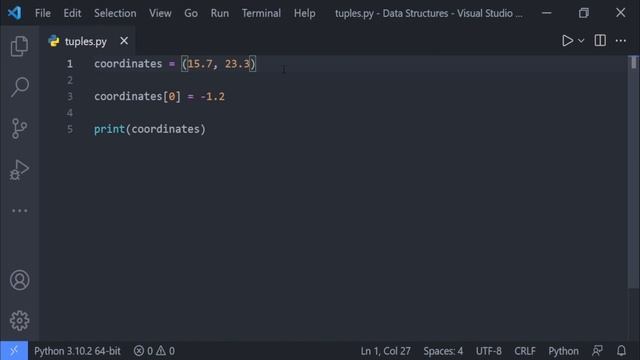This screenshot has width=640, height=360.
Task: Change language mode Python
Action: (x=563, y=351)
